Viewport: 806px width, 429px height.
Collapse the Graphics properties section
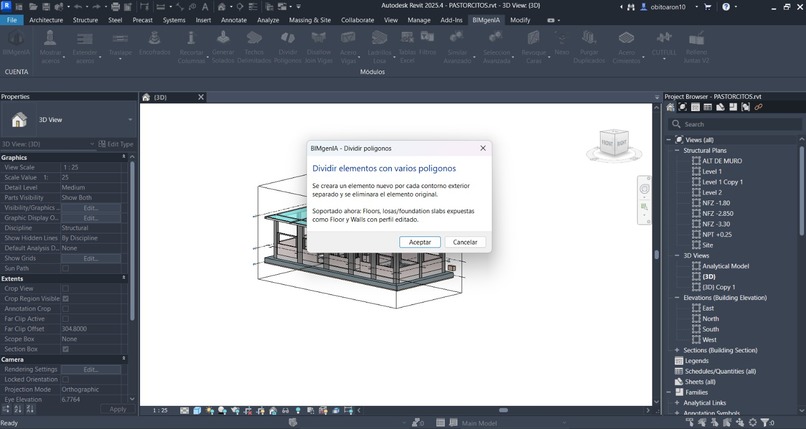123,157
